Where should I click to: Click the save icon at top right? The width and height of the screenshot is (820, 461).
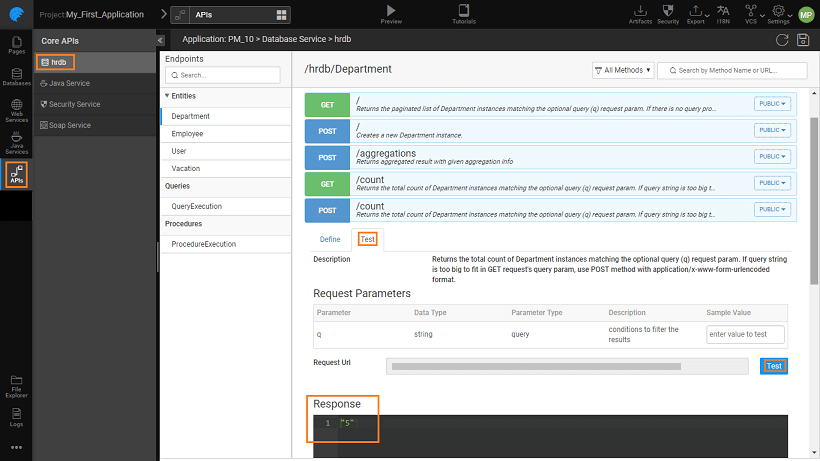803,39
